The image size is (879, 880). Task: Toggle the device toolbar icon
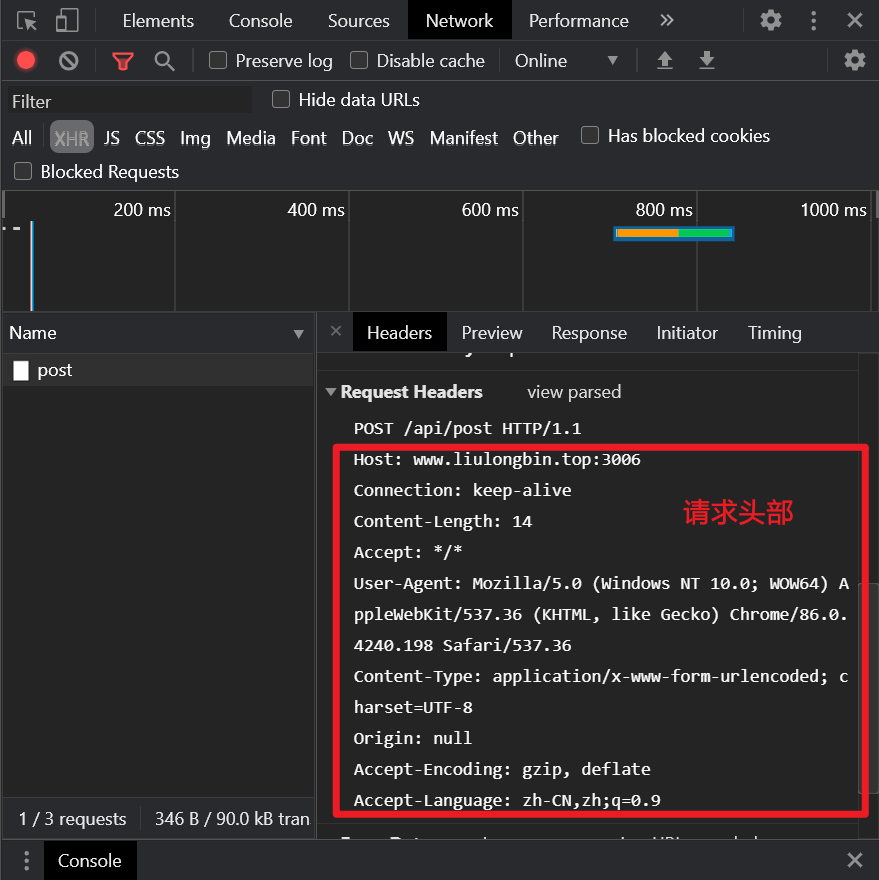coord(67,21)
